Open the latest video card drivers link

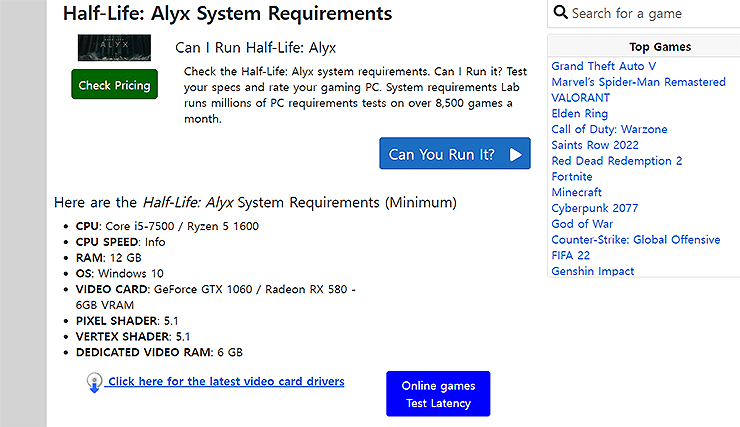226,381
